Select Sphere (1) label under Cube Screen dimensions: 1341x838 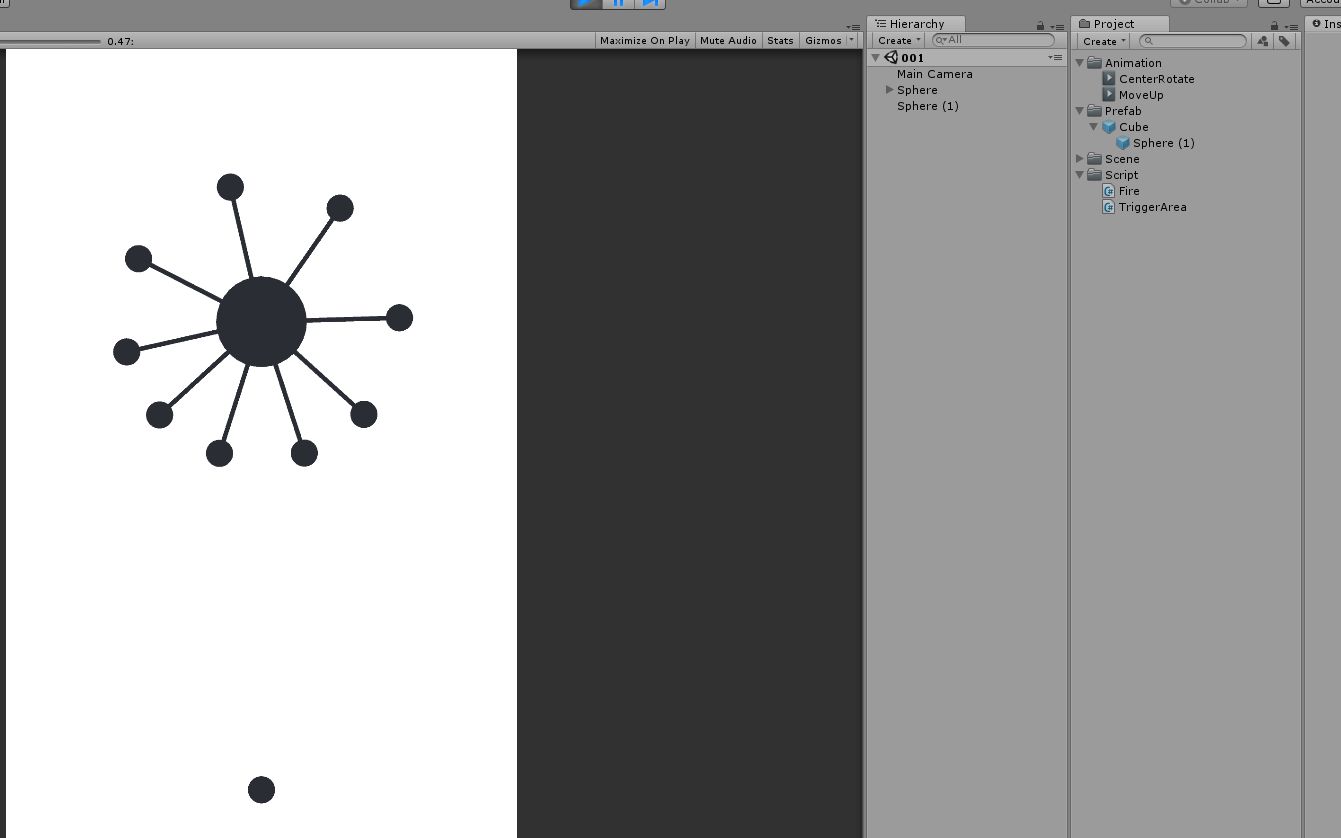[1164, 143]
